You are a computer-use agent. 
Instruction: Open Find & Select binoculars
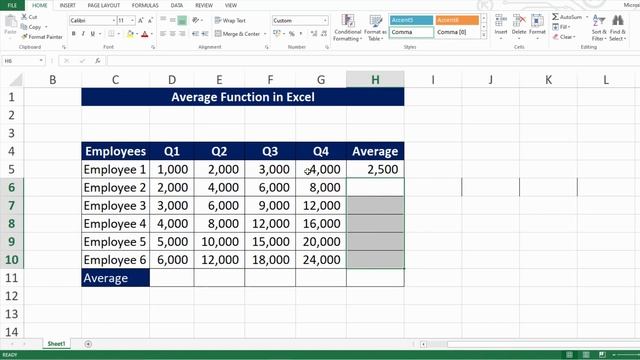(x=617, y=27)
